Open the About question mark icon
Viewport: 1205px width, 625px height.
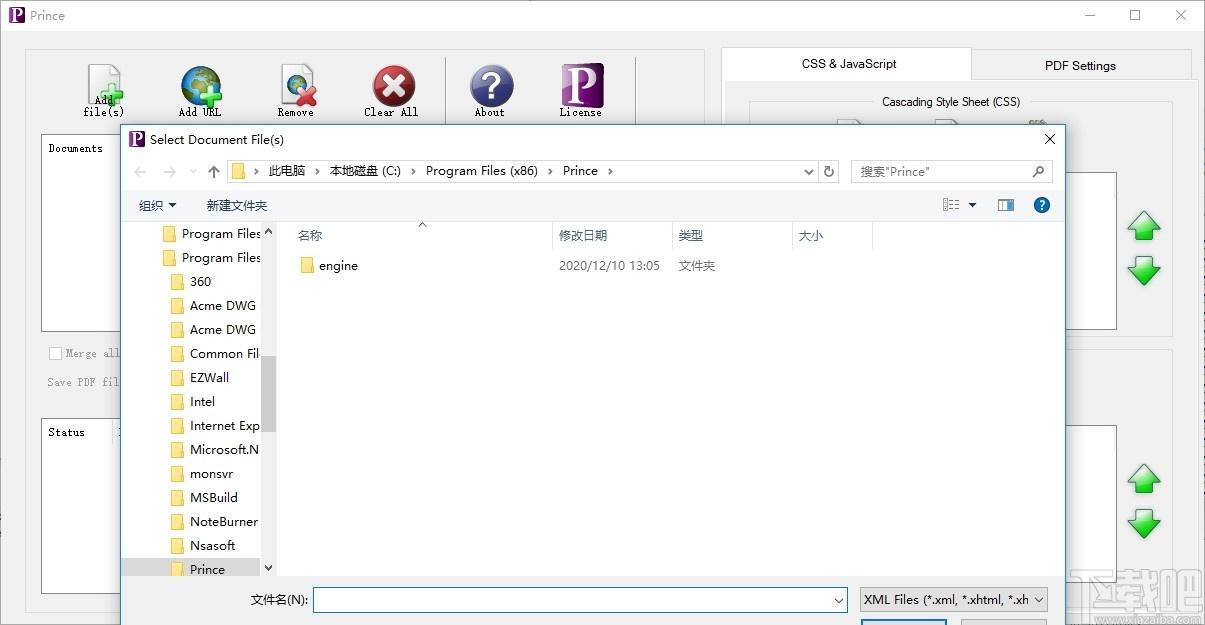pos(491,86)
